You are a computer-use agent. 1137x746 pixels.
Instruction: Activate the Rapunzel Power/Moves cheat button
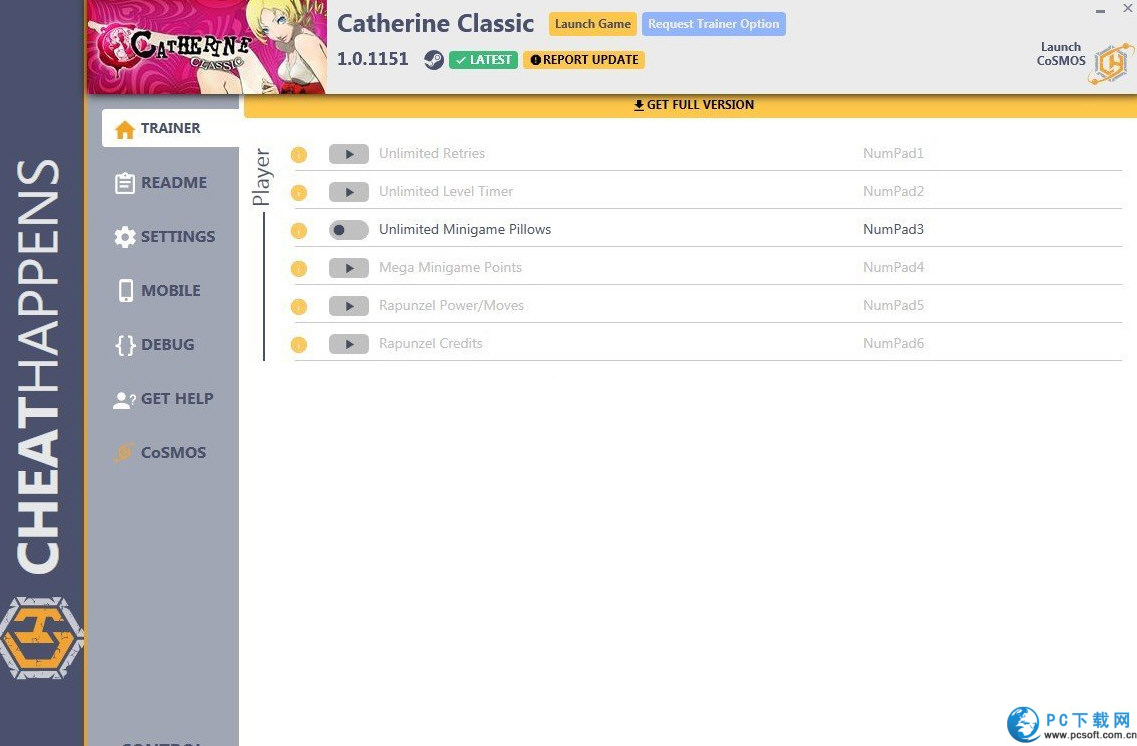(349, 306)
